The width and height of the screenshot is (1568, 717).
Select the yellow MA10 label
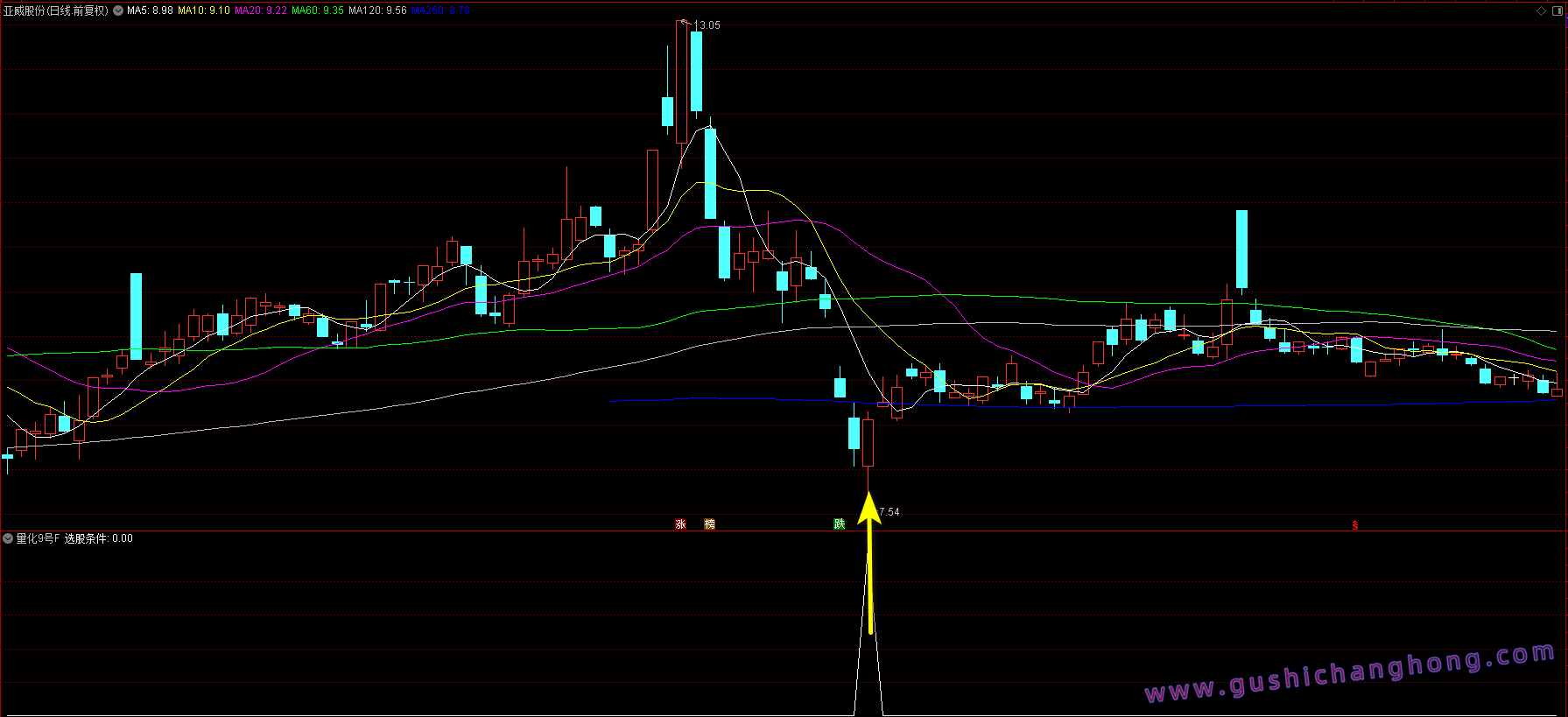pyautogui.click(x=203, y=11)
